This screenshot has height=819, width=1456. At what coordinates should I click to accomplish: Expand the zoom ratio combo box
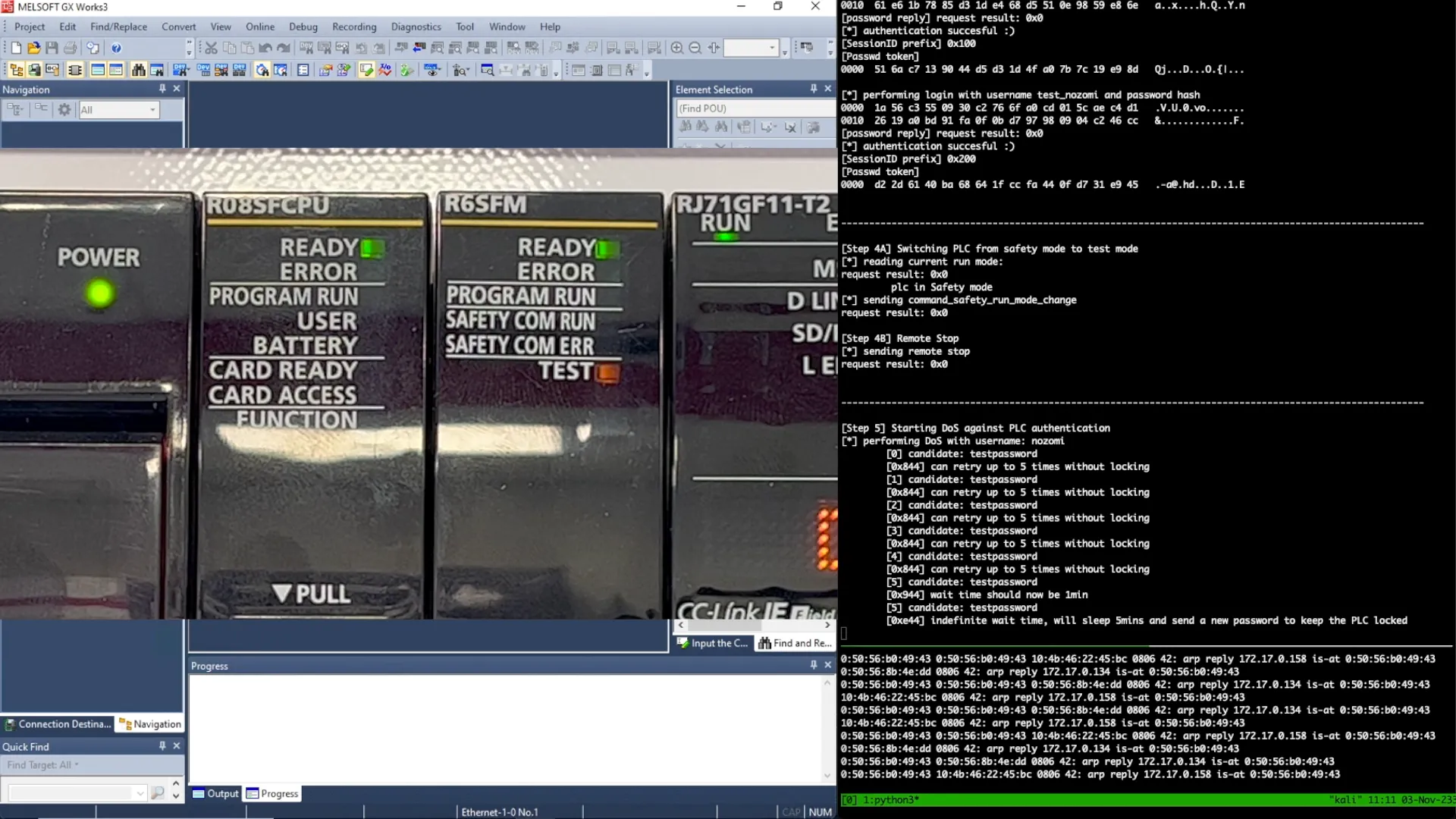772,48
